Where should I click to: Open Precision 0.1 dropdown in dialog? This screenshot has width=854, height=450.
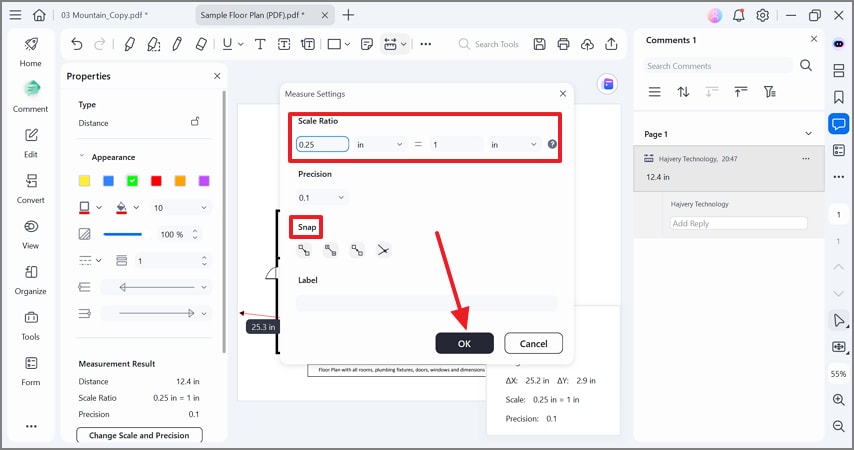coord(321,197)
